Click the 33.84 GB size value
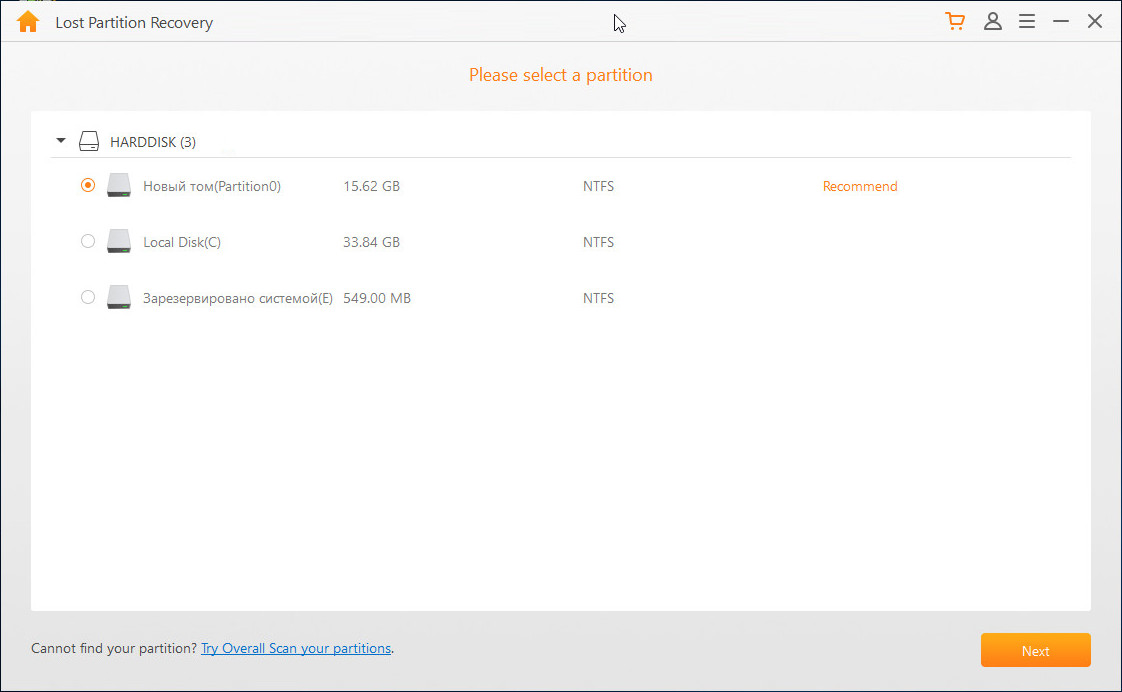1122x692 pixels. click(371, 242)
